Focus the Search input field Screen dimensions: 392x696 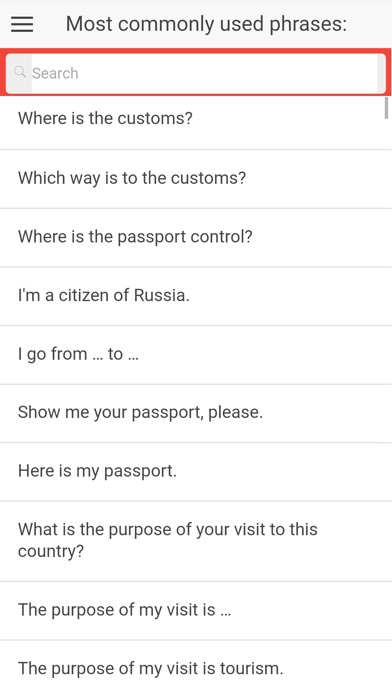click(196, 73)
